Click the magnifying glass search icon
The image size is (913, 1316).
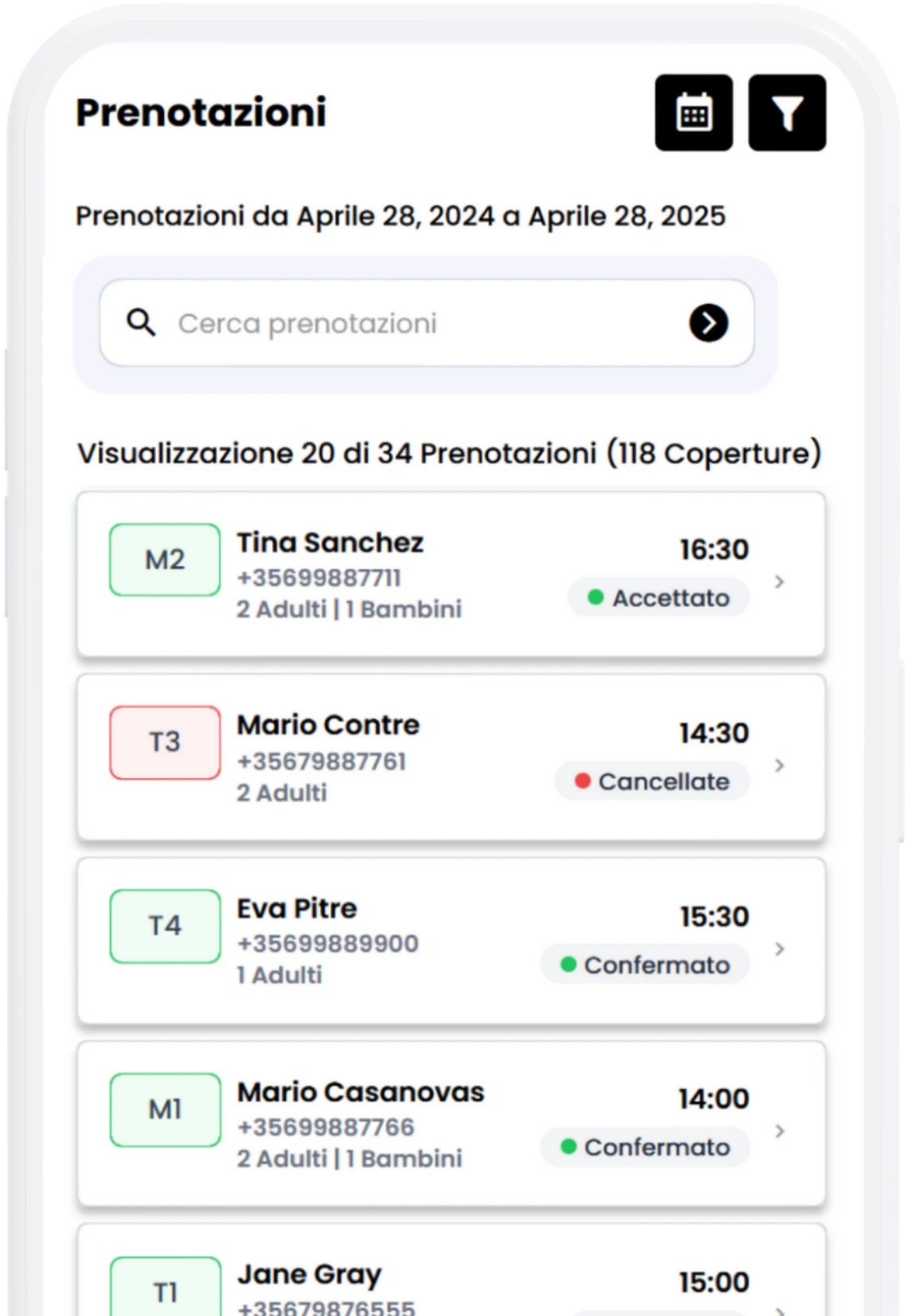141,322
